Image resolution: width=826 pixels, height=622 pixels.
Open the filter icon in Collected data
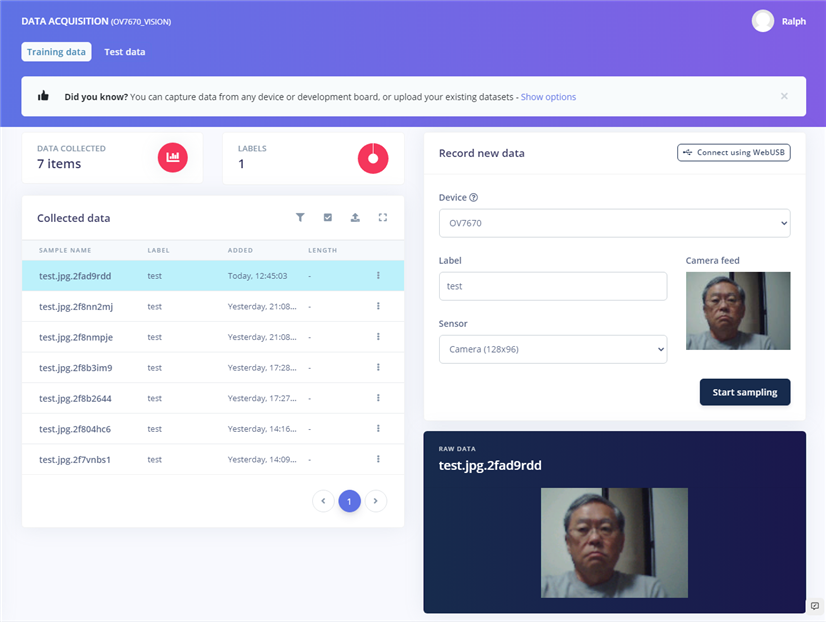pyautogui.click(x=300, y=218)
